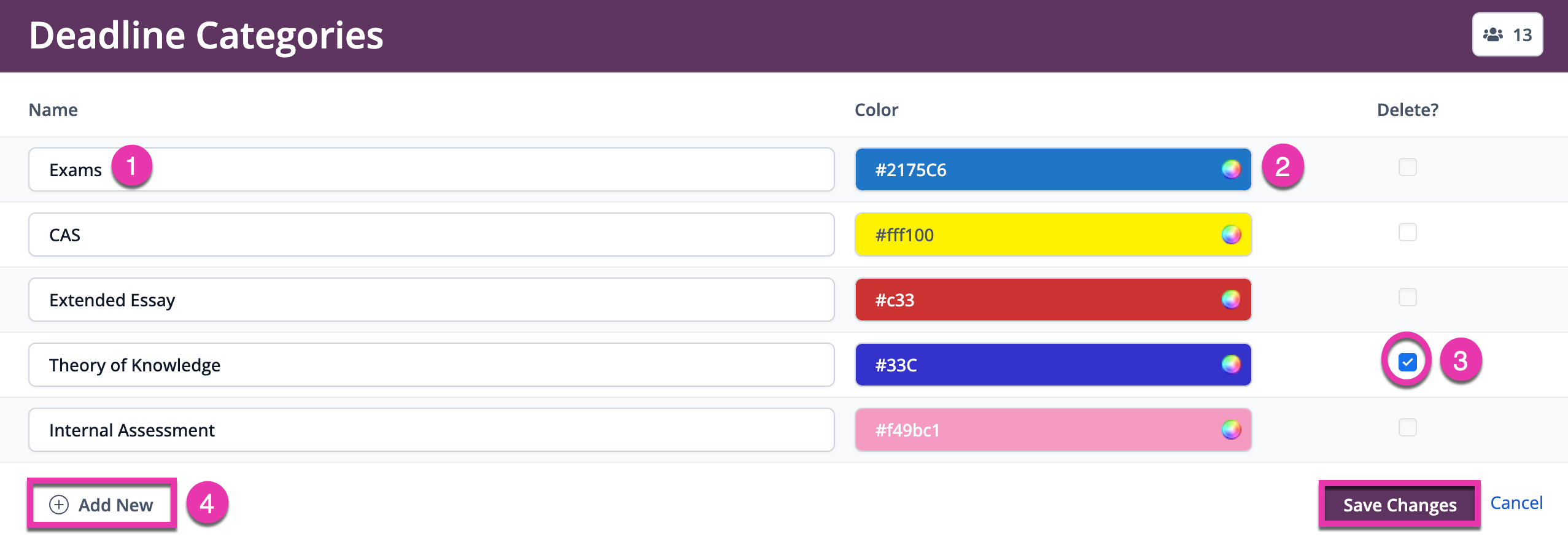This screenshot has height=539, width=1568.
Task: Enable Delete checkbox for Extended Essay
Action: tap(1407, 297)
